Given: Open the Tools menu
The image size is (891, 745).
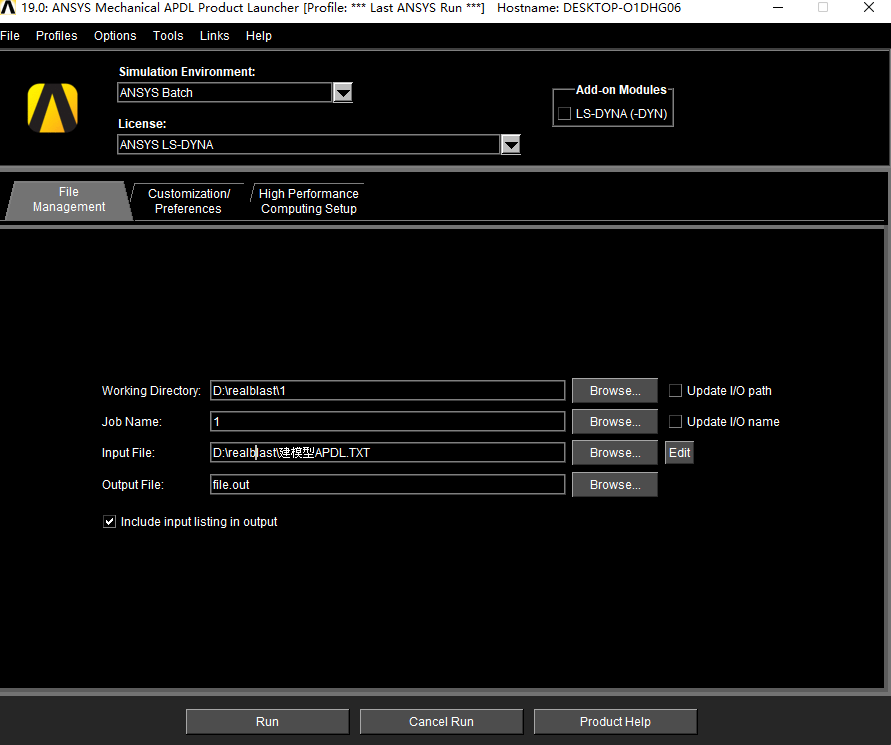Looking at the screenshot, I should tap(168, 36).
